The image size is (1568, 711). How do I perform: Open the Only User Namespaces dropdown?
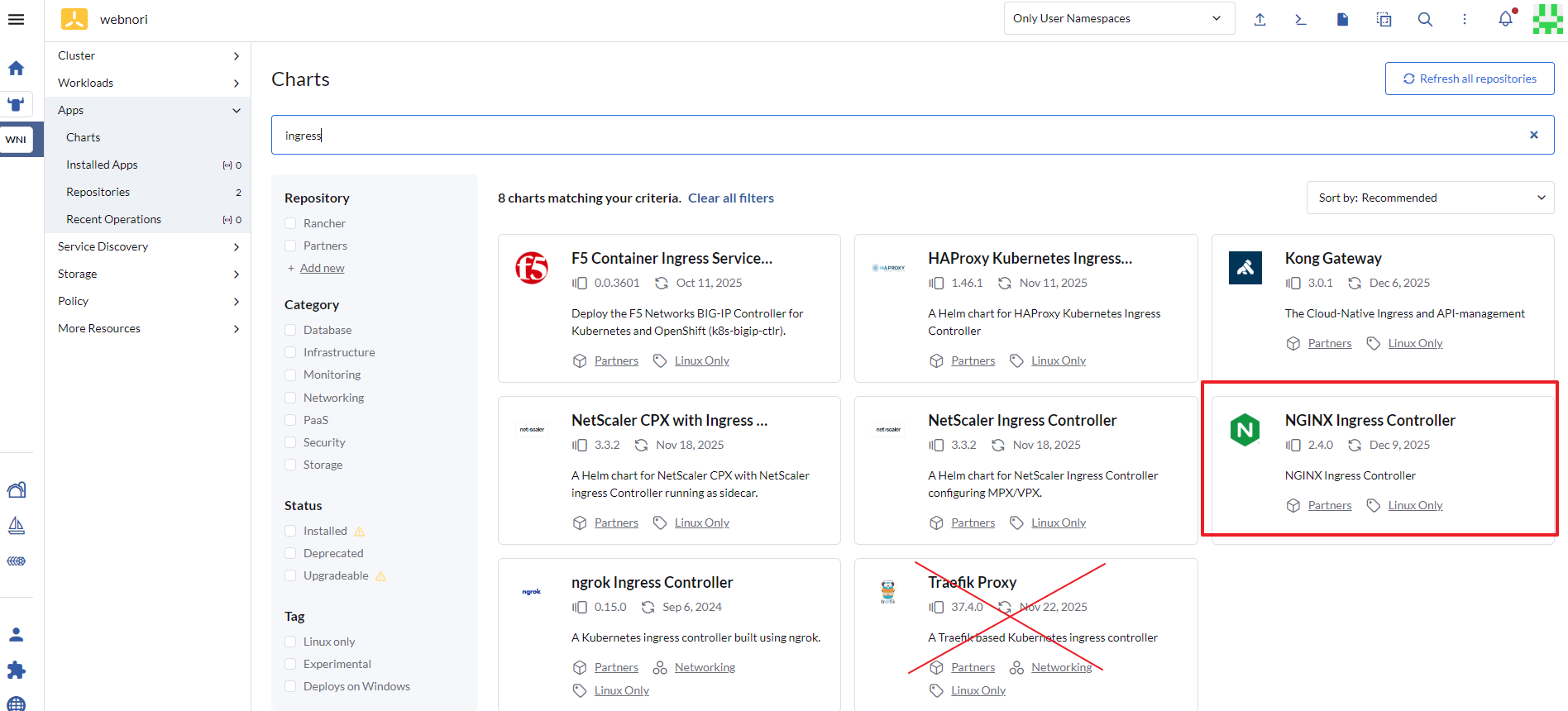click(x=1118, y=18)
